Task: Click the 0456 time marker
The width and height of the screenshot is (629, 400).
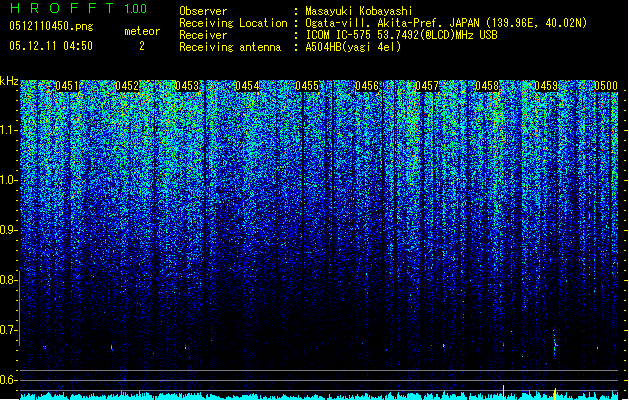Action: pyautogui.click(x=367, y=86)
